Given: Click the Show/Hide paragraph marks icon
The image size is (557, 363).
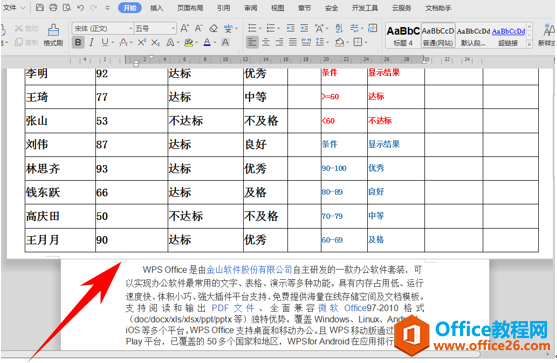Looking at the screenshot, I should [x=354, y=28].
